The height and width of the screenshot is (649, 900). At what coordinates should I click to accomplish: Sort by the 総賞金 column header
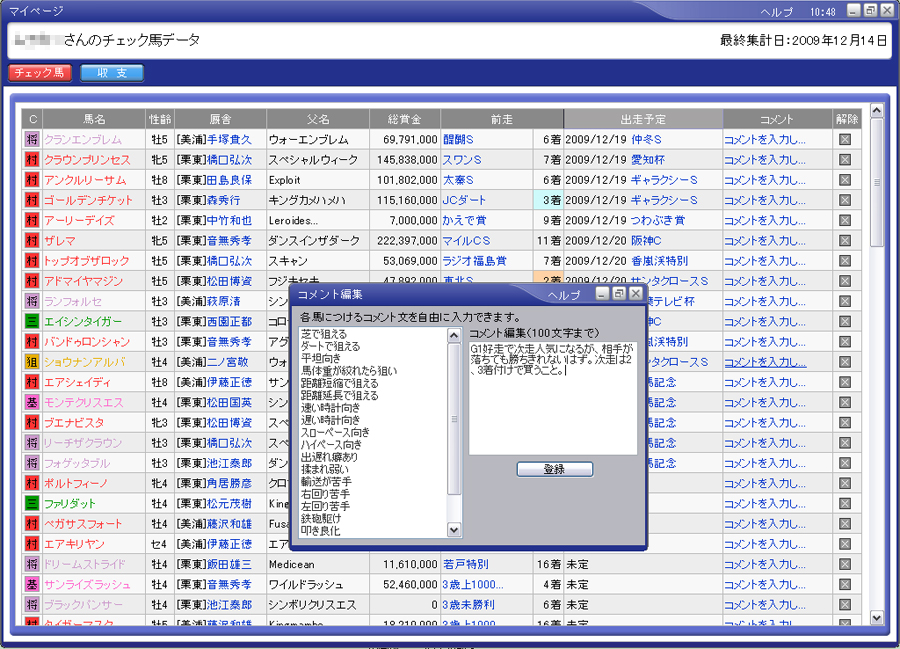coord(404,119)
